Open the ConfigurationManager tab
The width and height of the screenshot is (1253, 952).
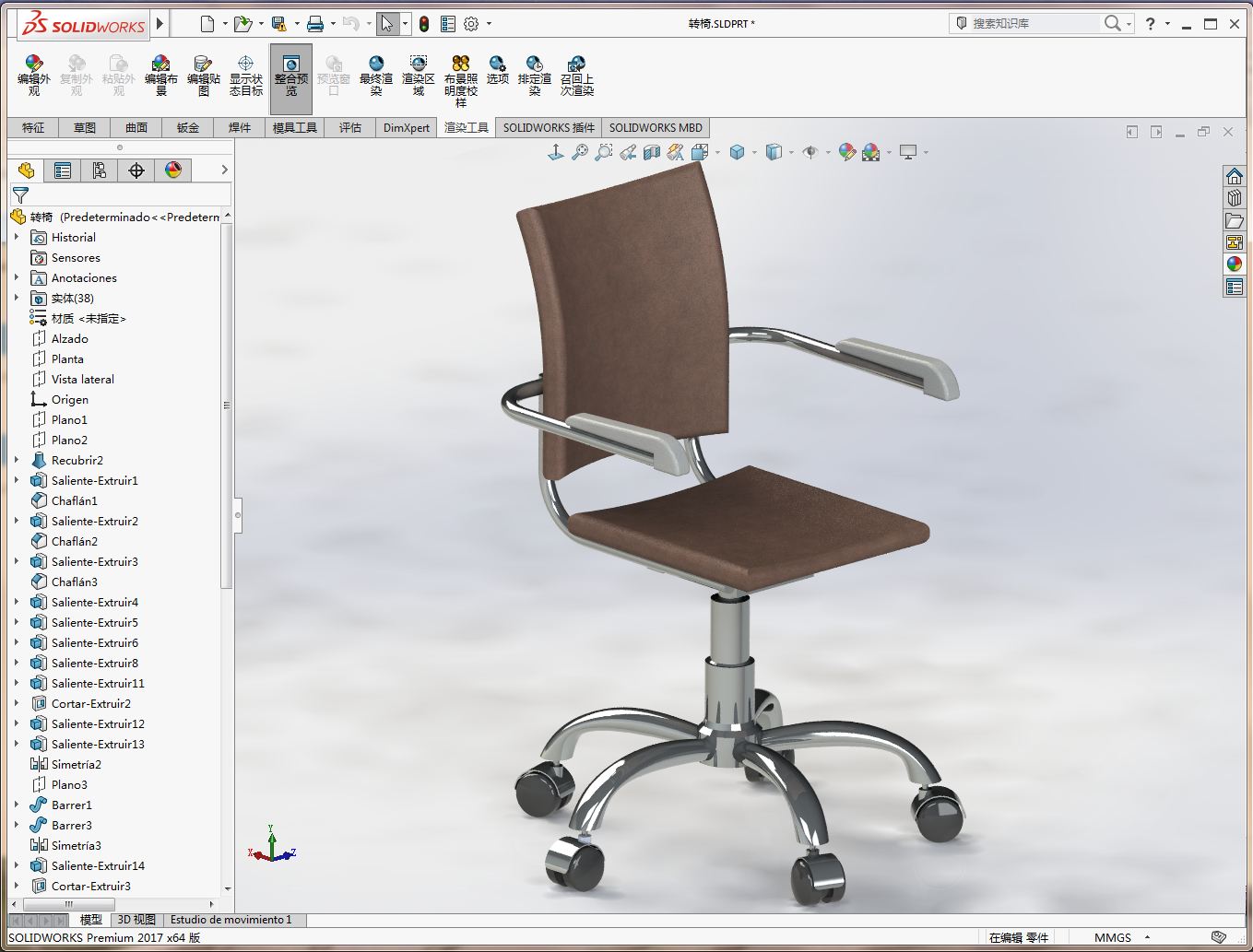pyautogui.click(x=100, y=170)
